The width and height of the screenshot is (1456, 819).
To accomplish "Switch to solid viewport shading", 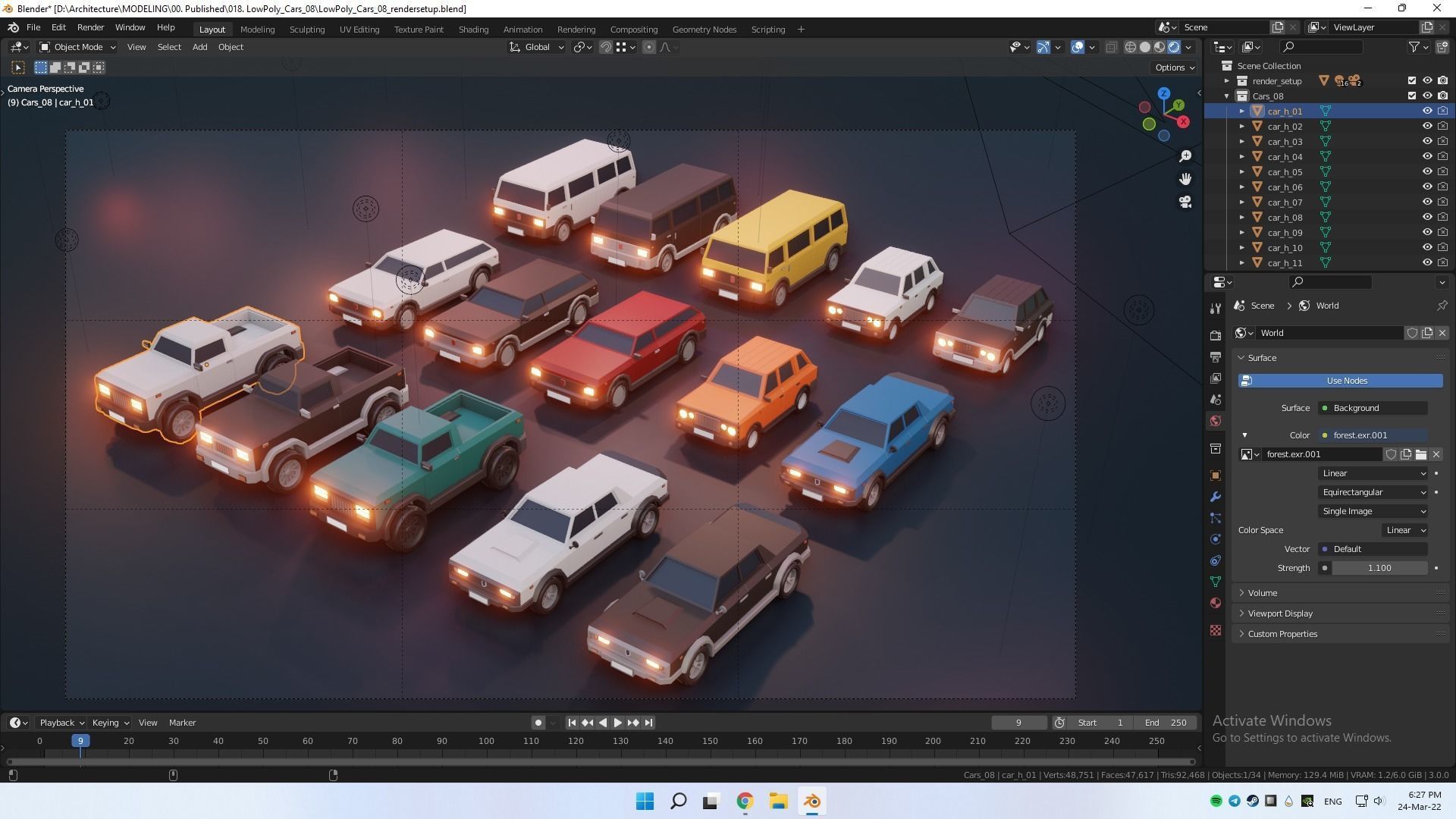I will 1145,47.
